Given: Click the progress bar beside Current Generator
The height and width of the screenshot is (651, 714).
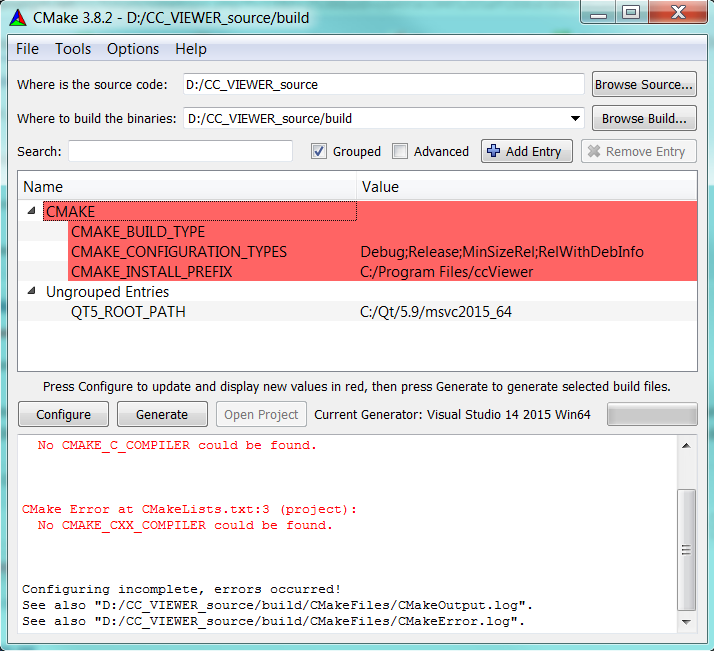Looking at the screenshot, I should click(x=652, y=414).
